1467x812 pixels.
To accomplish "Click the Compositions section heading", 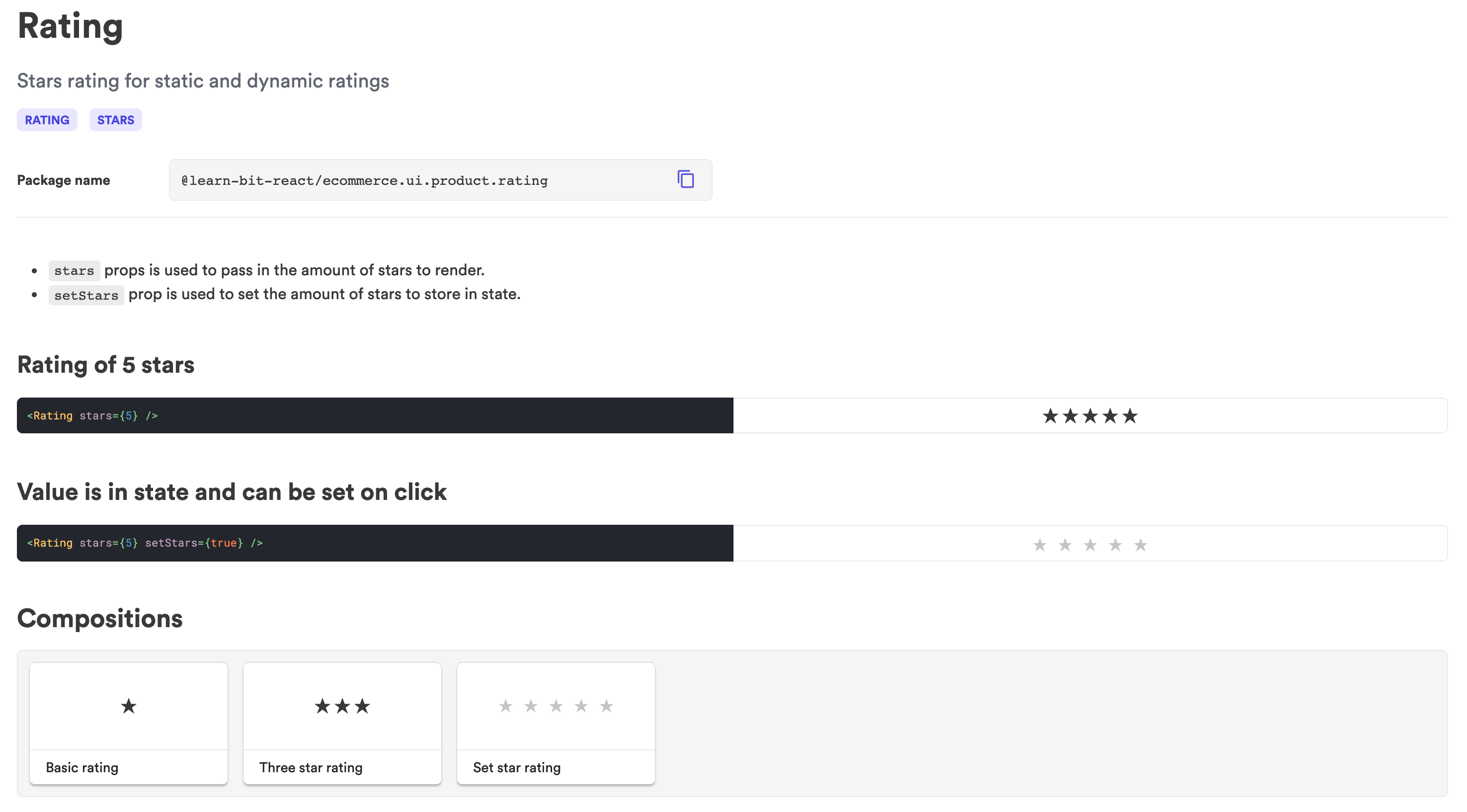I will (x=100, y=618).
